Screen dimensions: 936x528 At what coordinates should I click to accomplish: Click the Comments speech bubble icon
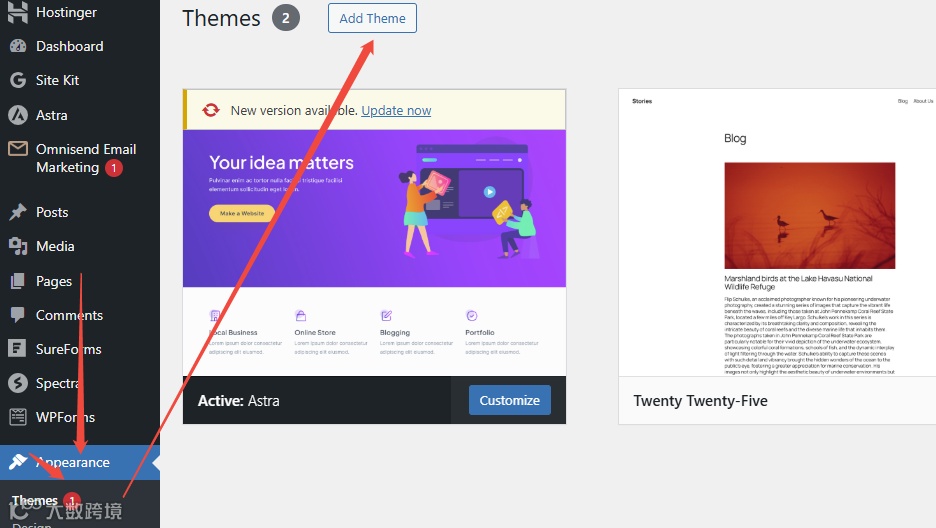click(x=18, y=314)
